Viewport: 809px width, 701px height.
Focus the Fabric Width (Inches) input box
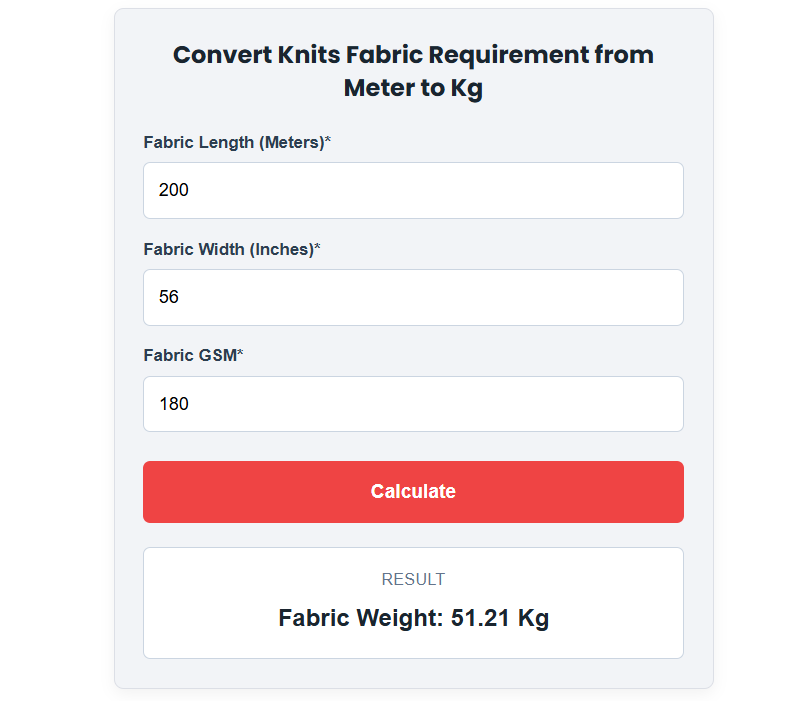413,297
